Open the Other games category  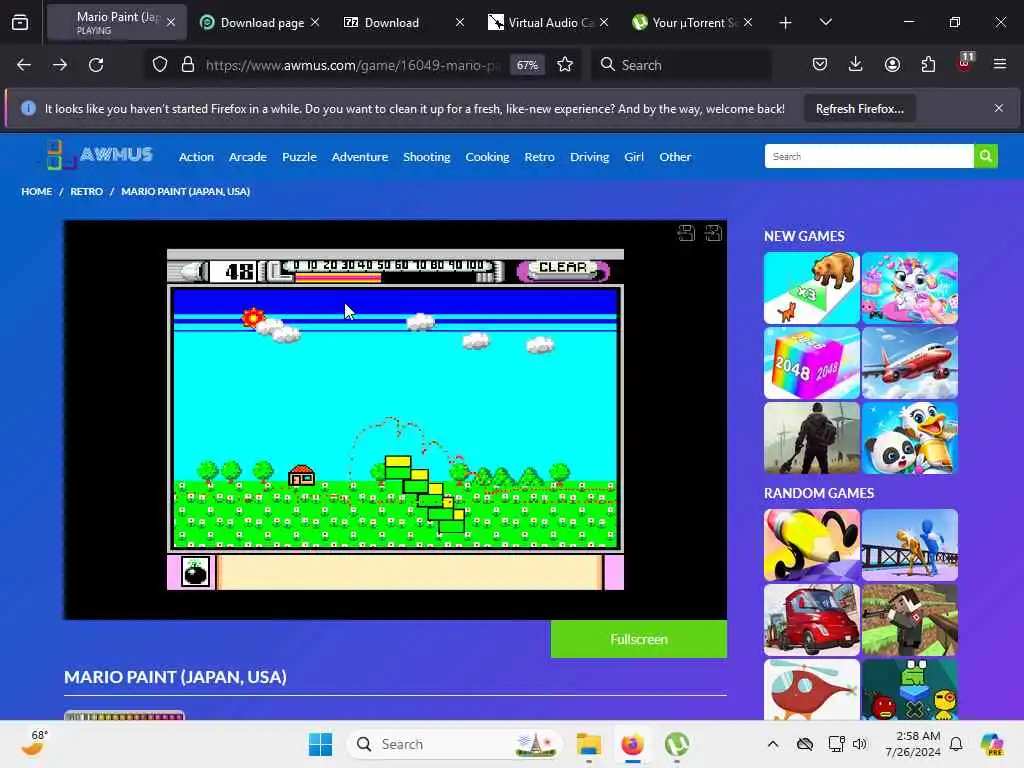point(675,157)
